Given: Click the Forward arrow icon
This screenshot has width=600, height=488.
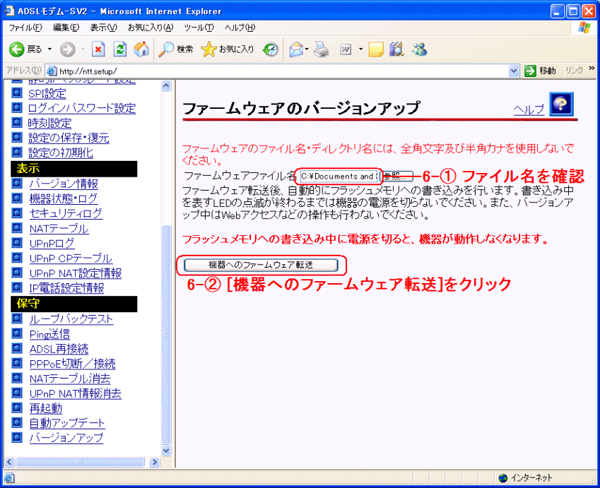Looking at the screenshot, I should (x=68, y=49).
